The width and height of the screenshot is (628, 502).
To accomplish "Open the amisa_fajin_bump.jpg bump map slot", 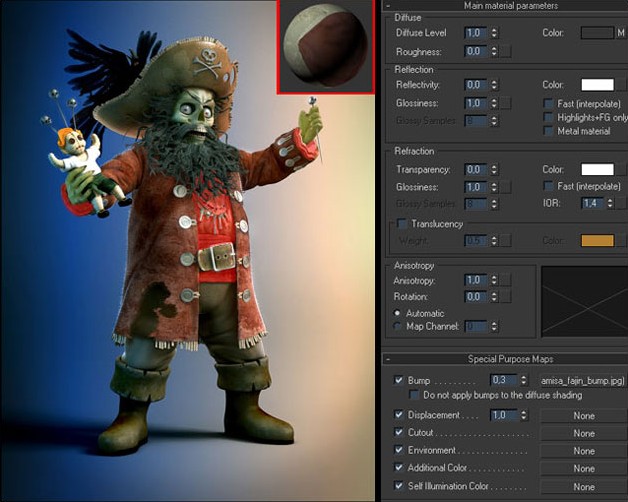I will click(x=582, y=381).
